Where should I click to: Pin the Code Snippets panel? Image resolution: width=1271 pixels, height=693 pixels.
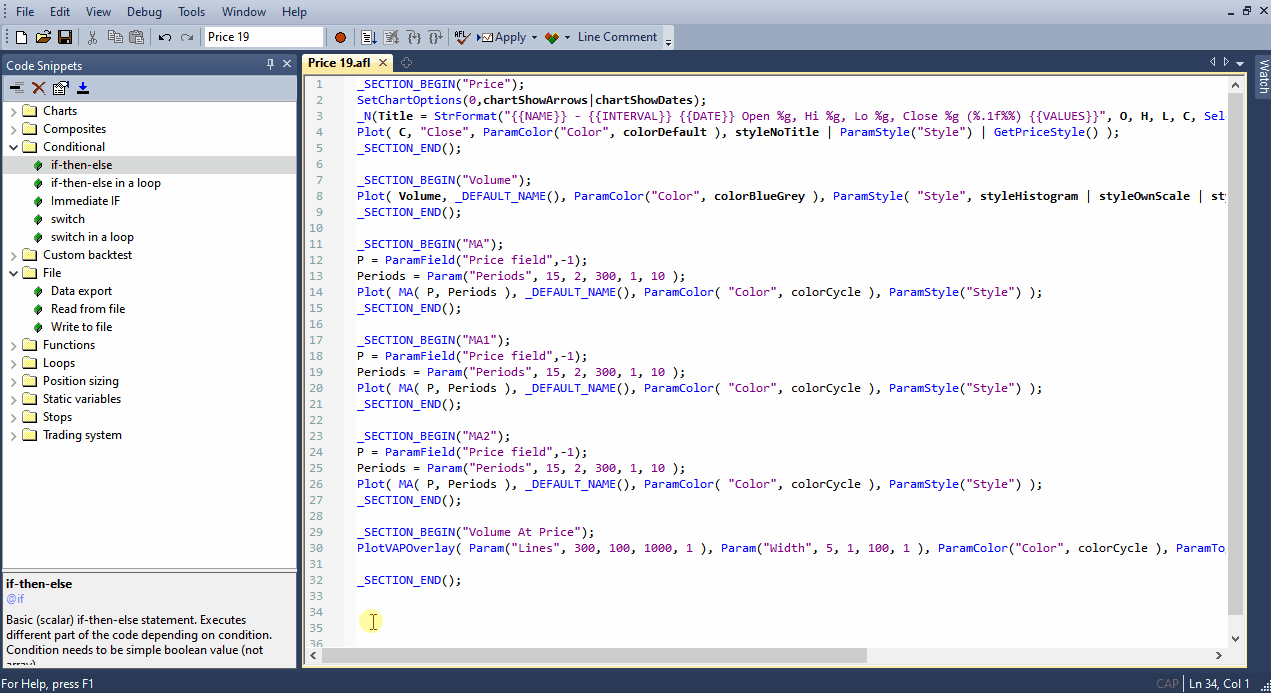[270, 65]
